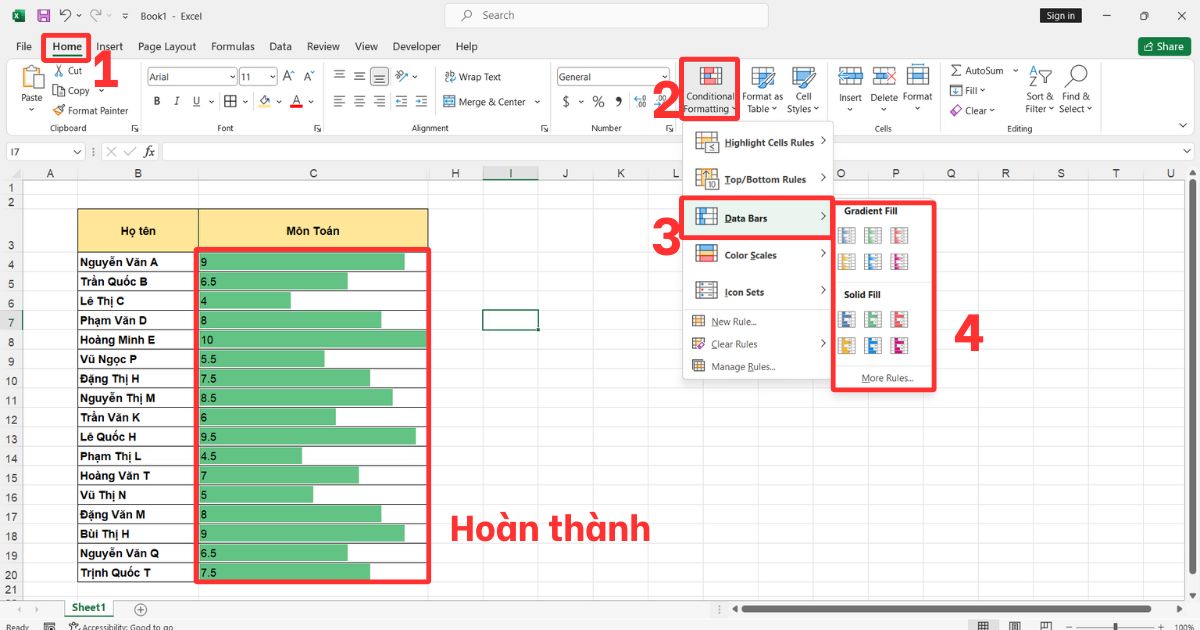The height and width of the screenshot is (630, 1200).
Task: Click the Format Painter icon
Action: (59, 111)
